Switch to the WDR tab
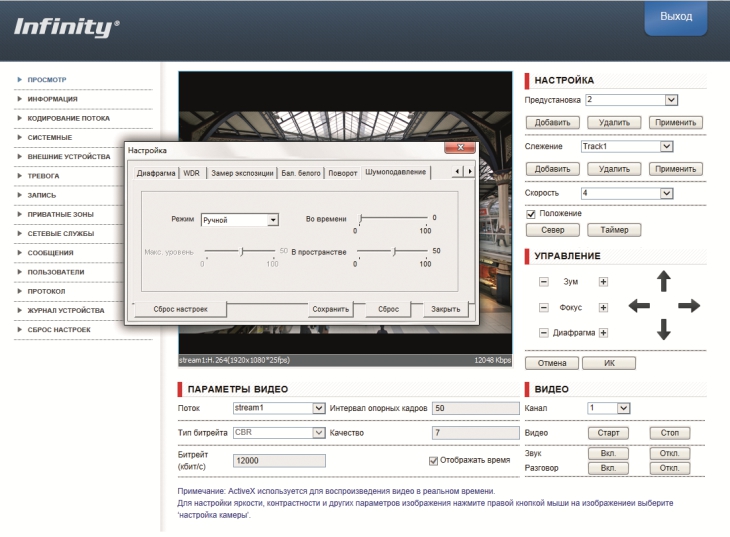The image size is (730, 537). (191, 173)
